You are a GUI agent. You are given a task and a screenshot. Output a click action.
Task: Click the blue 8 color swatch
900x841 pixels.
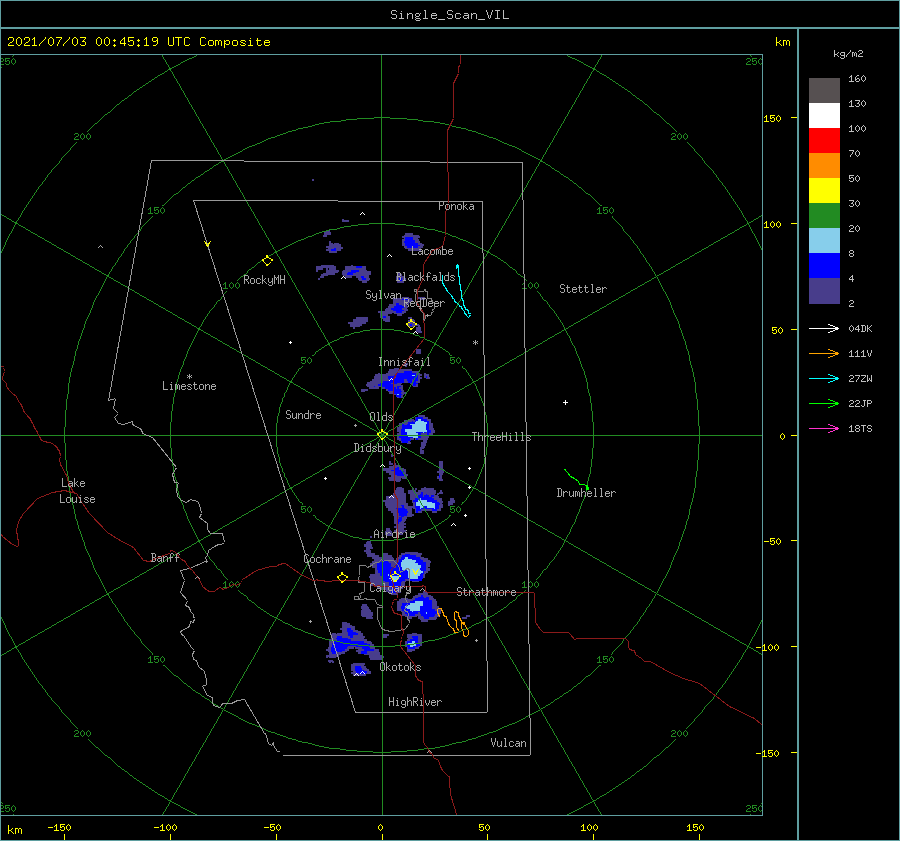824,266
